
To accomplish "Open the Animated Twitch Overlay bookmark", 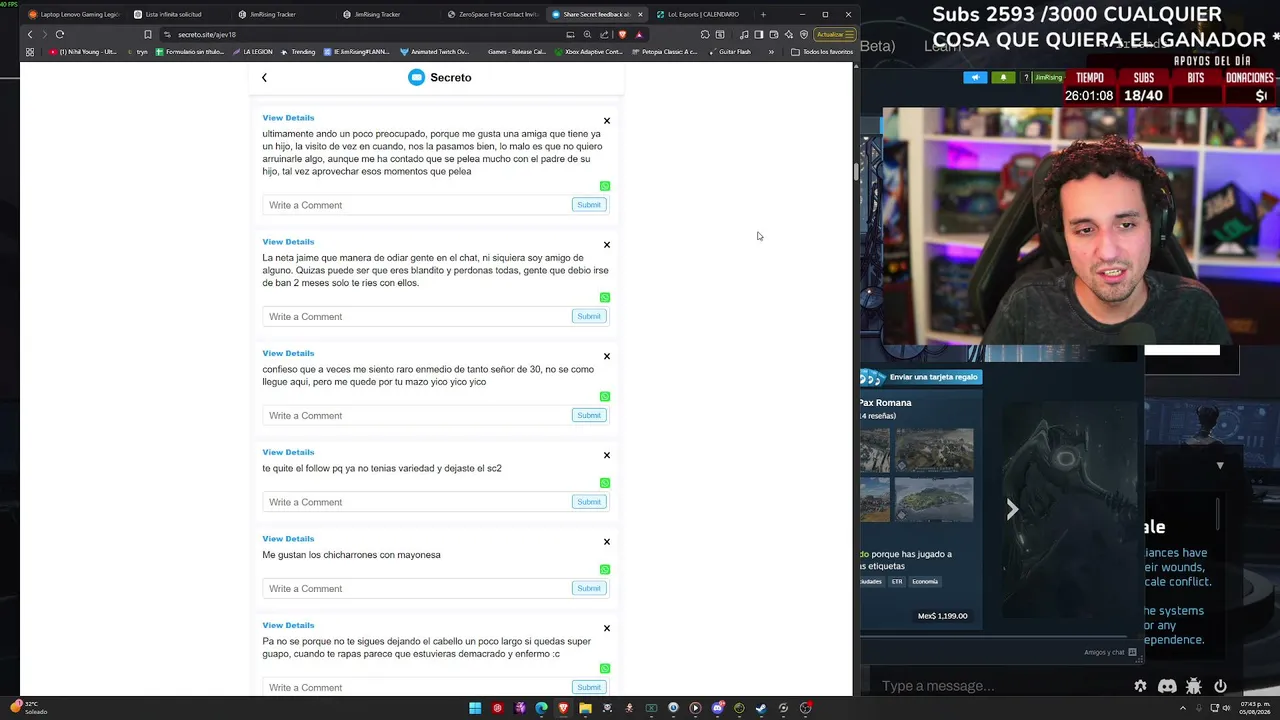I will (435, 52).
